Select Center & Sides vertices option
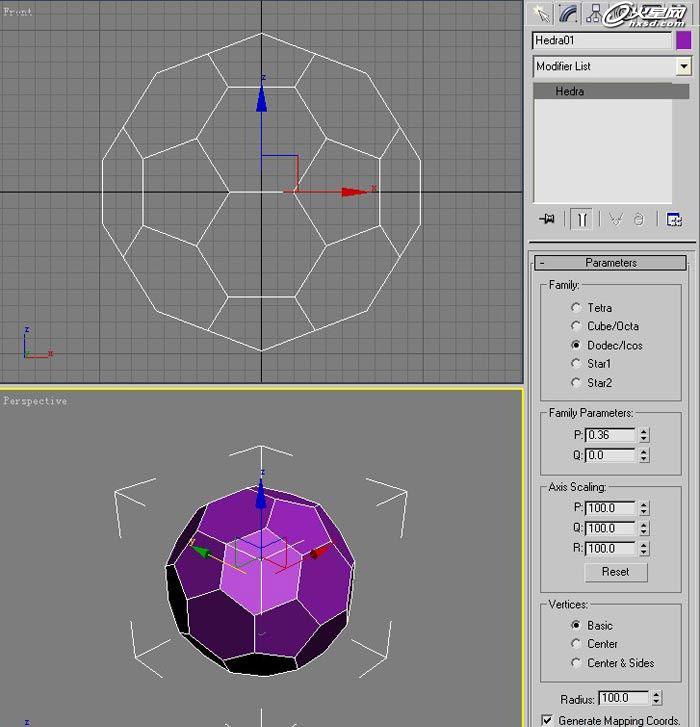The image size is (700, 727). [x=576, y=663]
